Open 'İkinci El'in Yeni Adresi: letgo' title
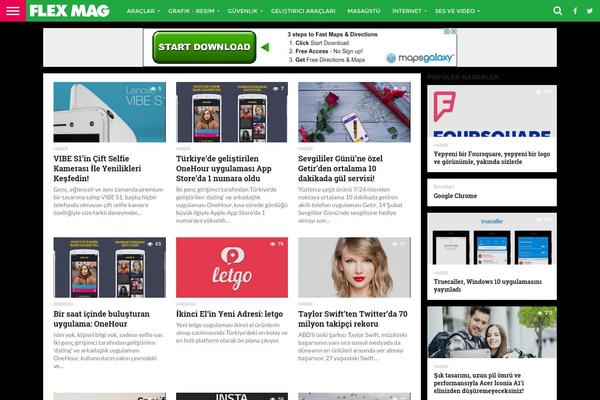This screenshot has height=400, width=600. 229,314
